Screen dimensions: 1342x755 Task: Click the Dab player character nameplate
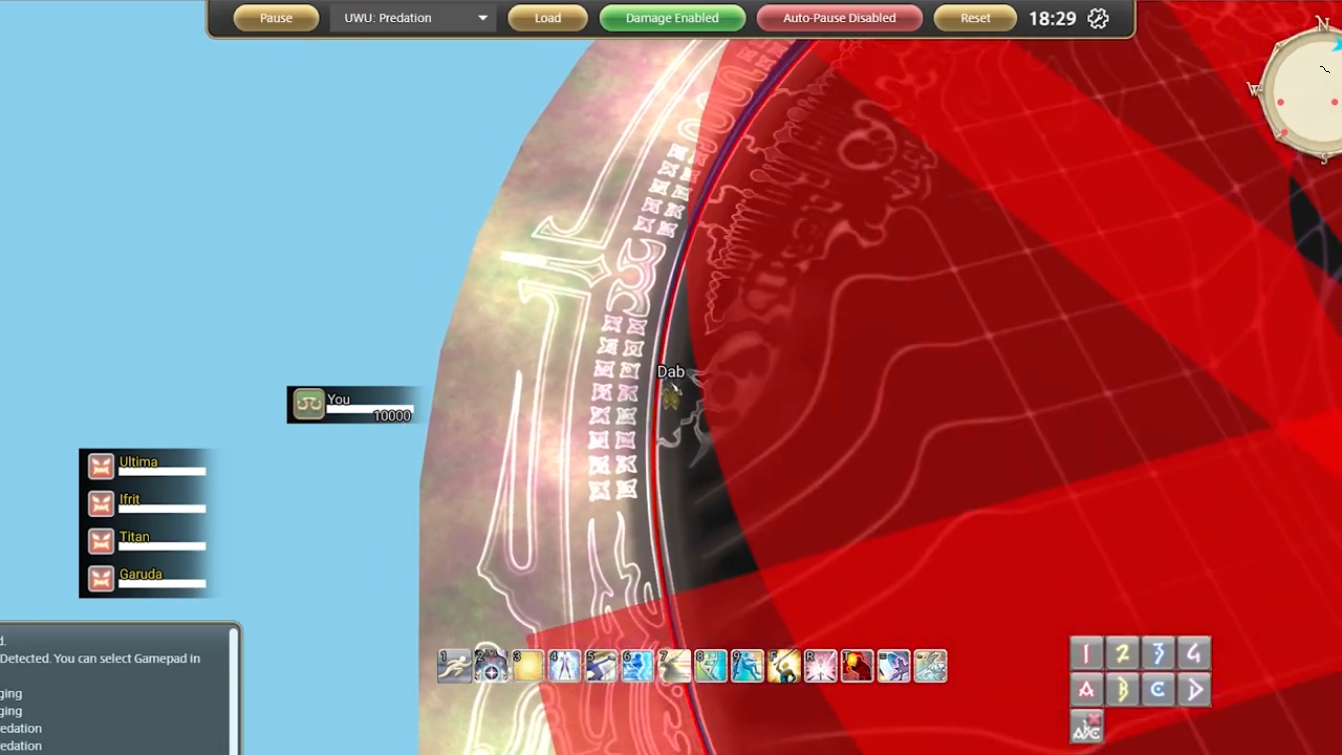[x=670, y=372]
